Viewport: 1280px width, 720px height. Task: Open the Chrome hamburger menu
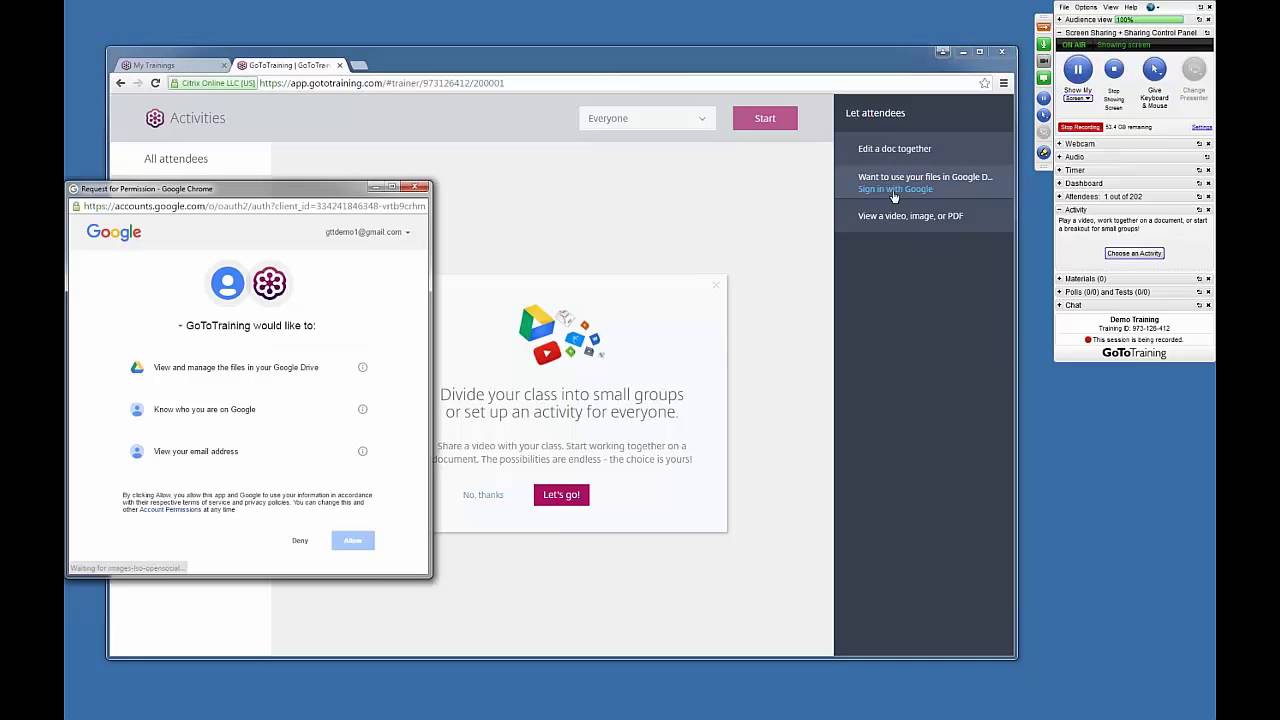point(1004,83)
